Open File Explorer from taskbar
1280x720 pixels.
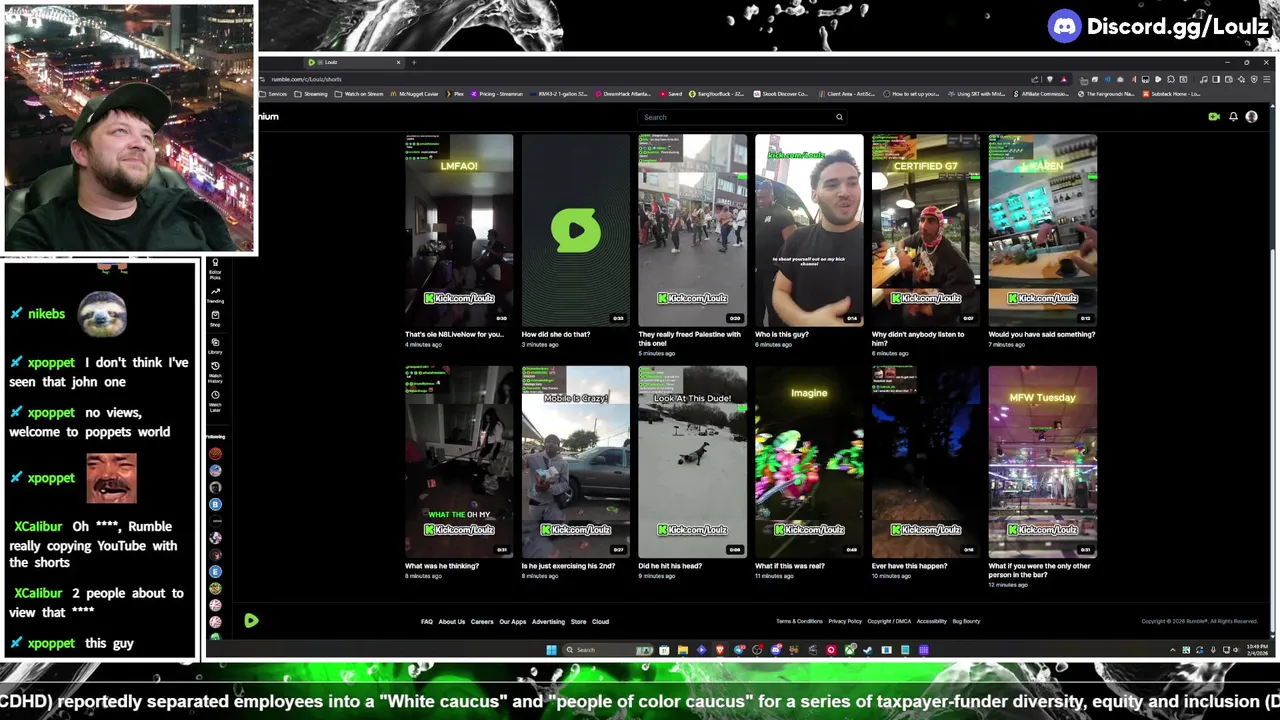click(682, 650)
